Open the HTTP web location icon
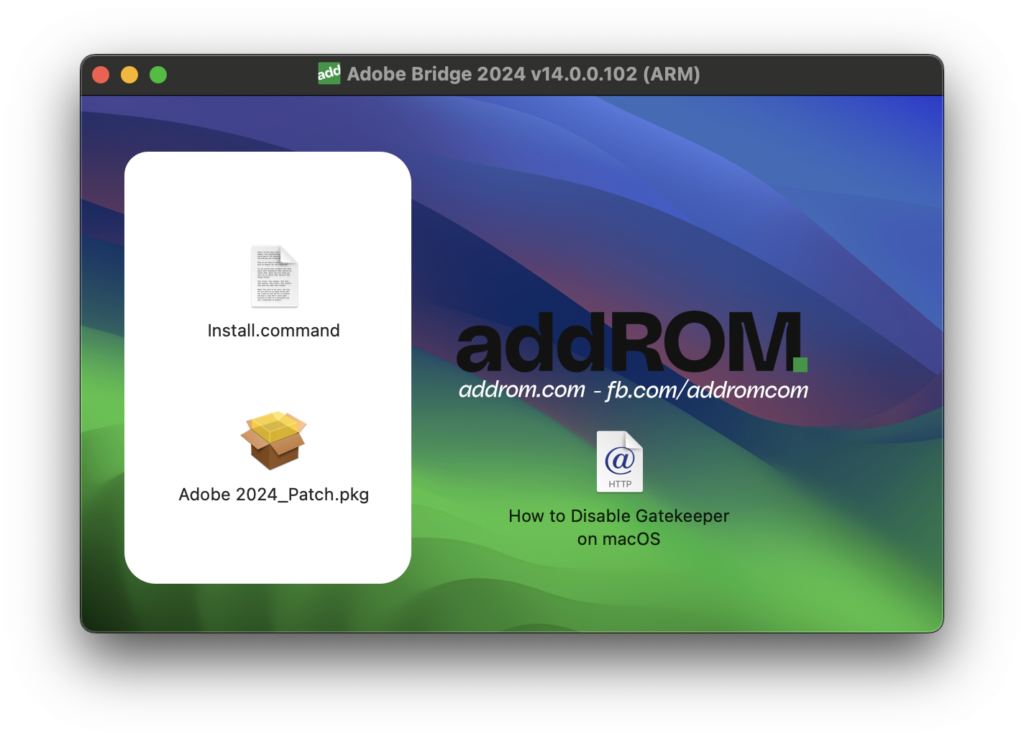1024x739 pixels. point(619,462)
